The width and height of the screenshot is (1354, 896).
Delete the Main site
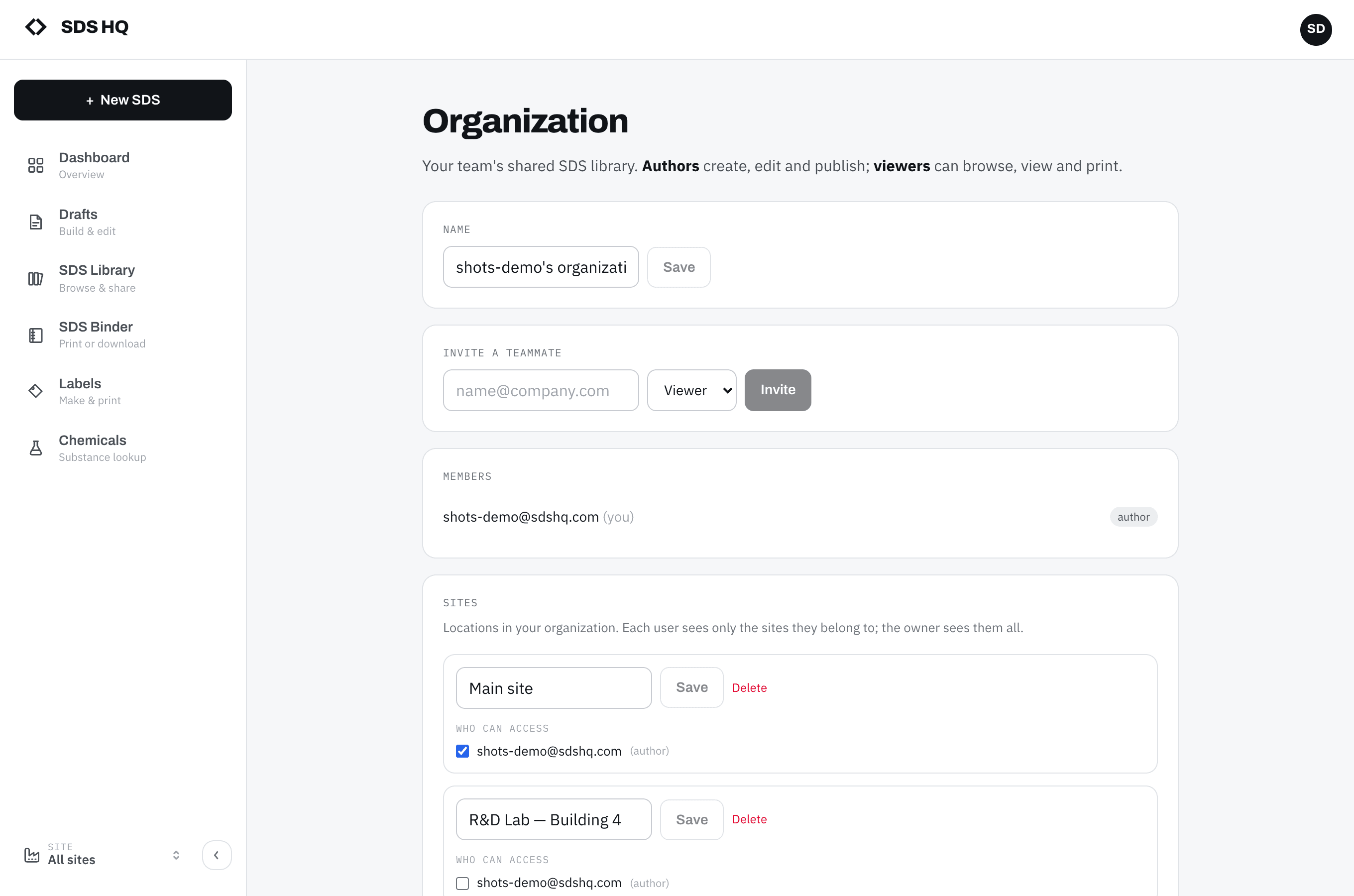pos(749,687)
